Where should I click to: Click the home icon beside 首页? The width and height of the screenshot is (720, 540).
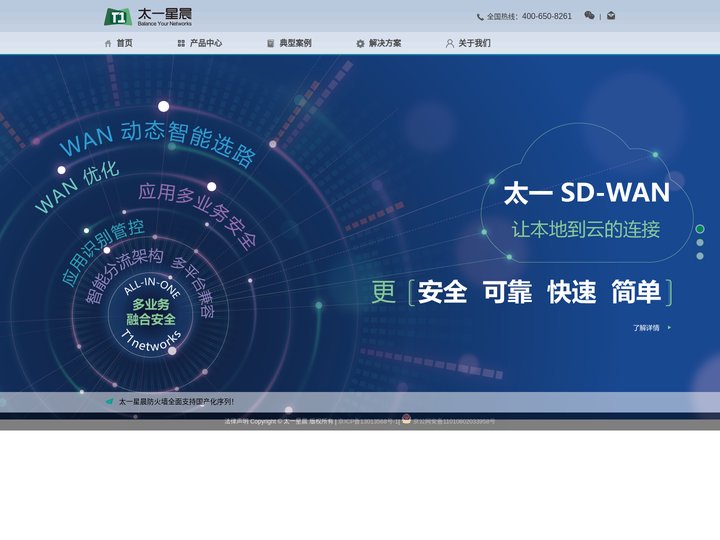tap(108, 44)
